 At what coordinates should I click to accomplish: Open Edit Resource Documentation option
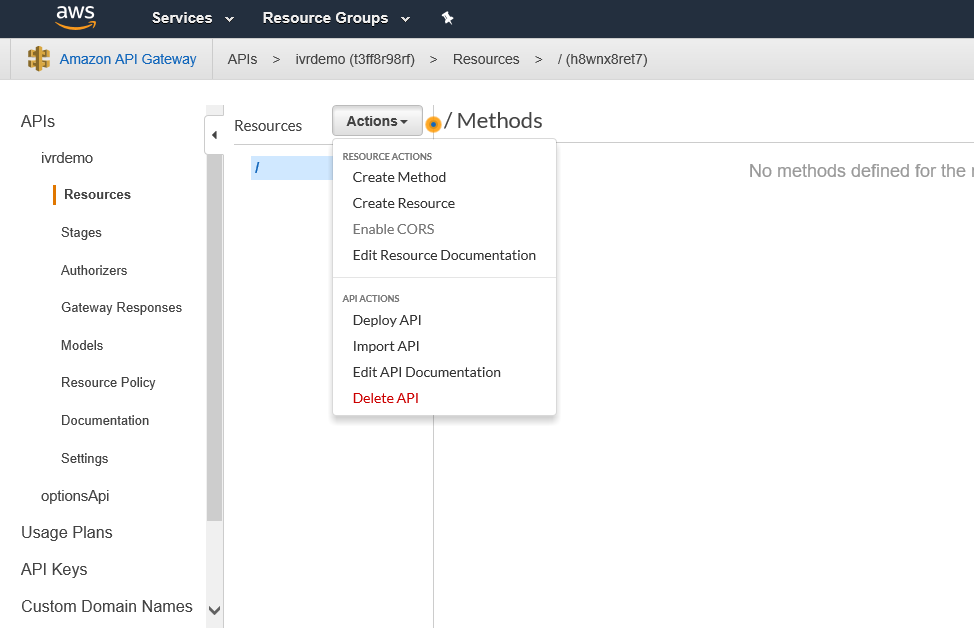[444, 255]
